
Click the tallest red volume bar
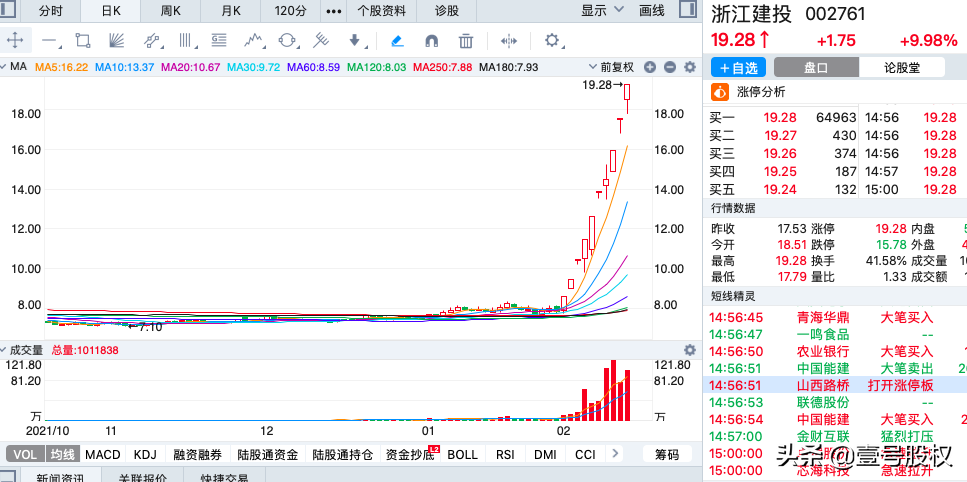click(x=614, y=390)
